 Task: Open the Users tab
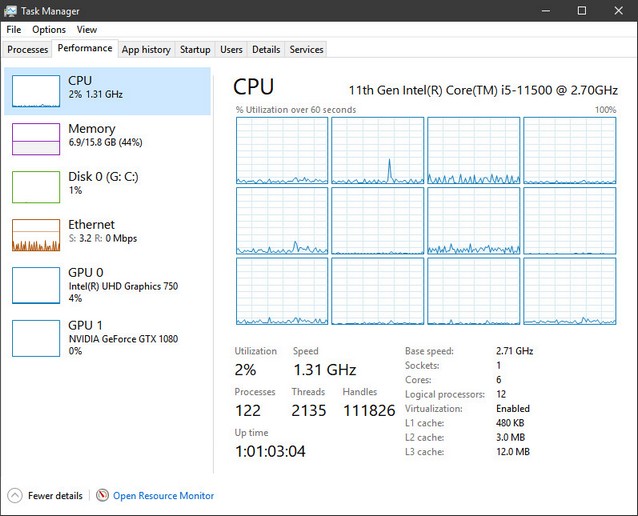click(231, 49)
